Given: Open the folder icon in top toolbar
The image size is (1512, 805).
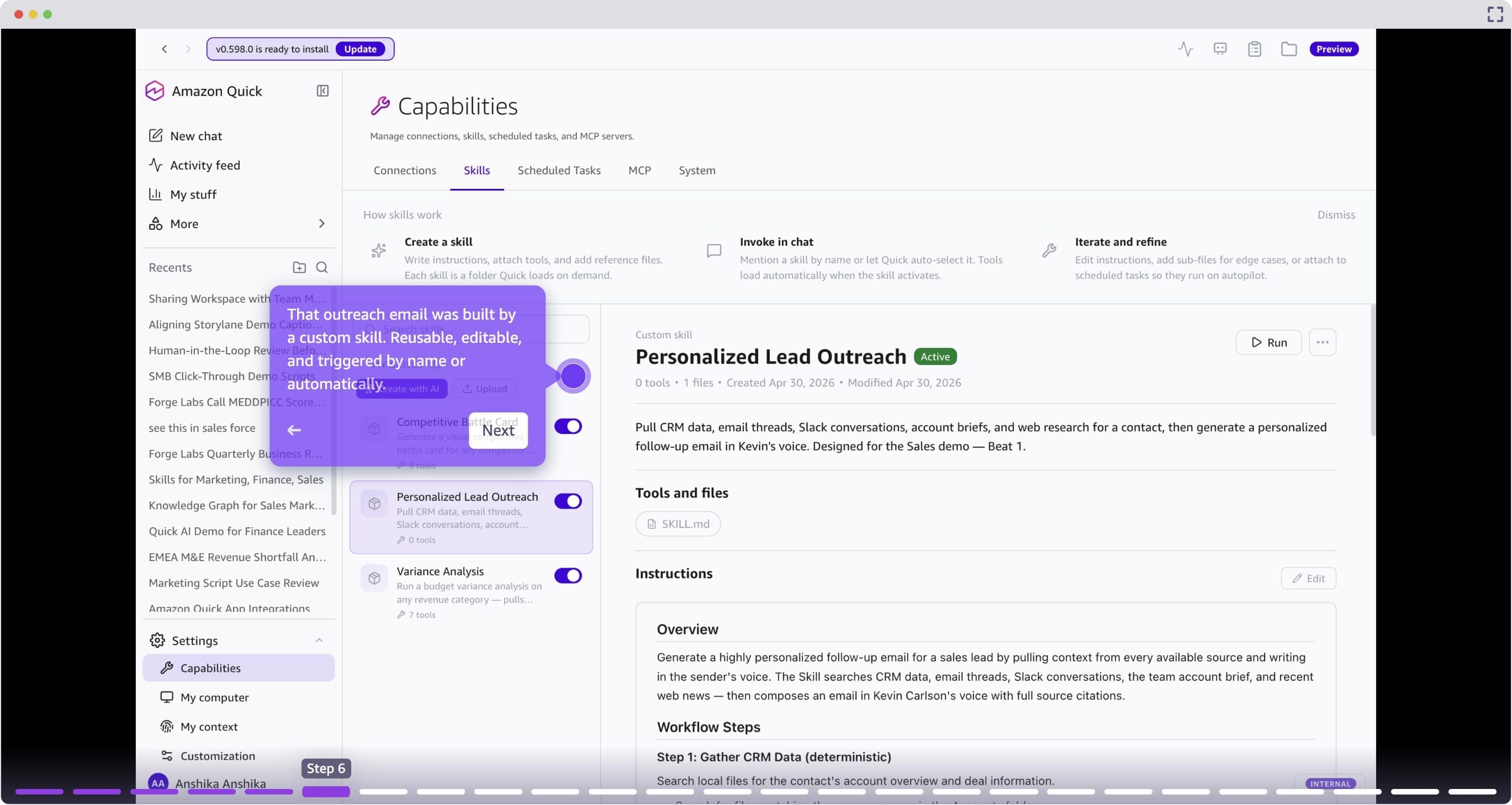Looking at the screenshot, I should tap(1288, 49).
